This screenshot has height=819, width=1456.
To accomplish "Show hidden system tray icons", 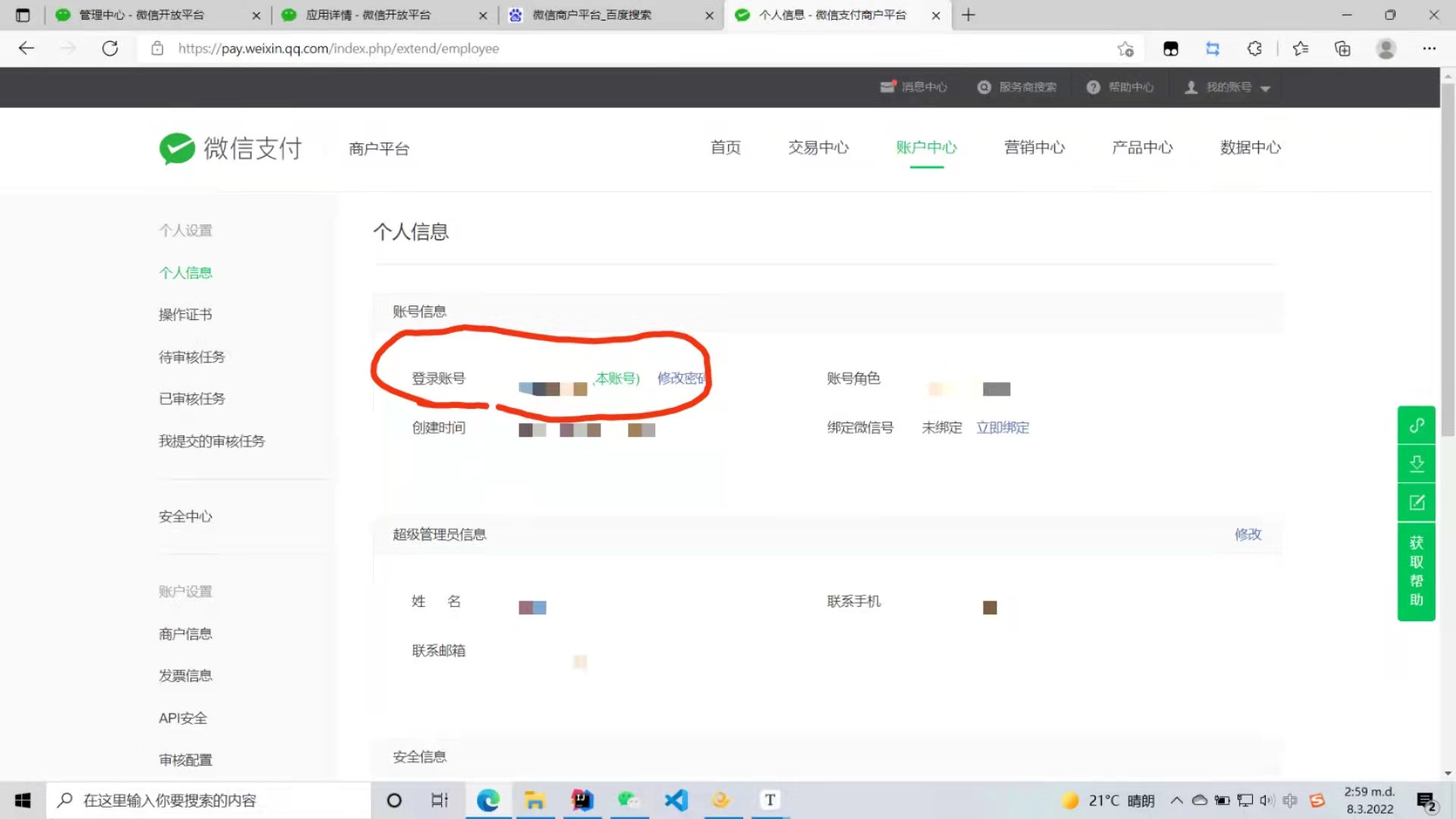I will (1176, 801).
